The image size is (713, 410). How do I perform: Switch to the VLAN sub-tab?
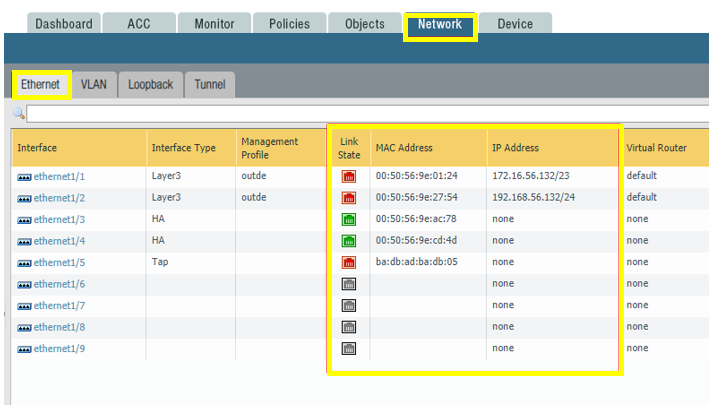(x=94, y=85)
